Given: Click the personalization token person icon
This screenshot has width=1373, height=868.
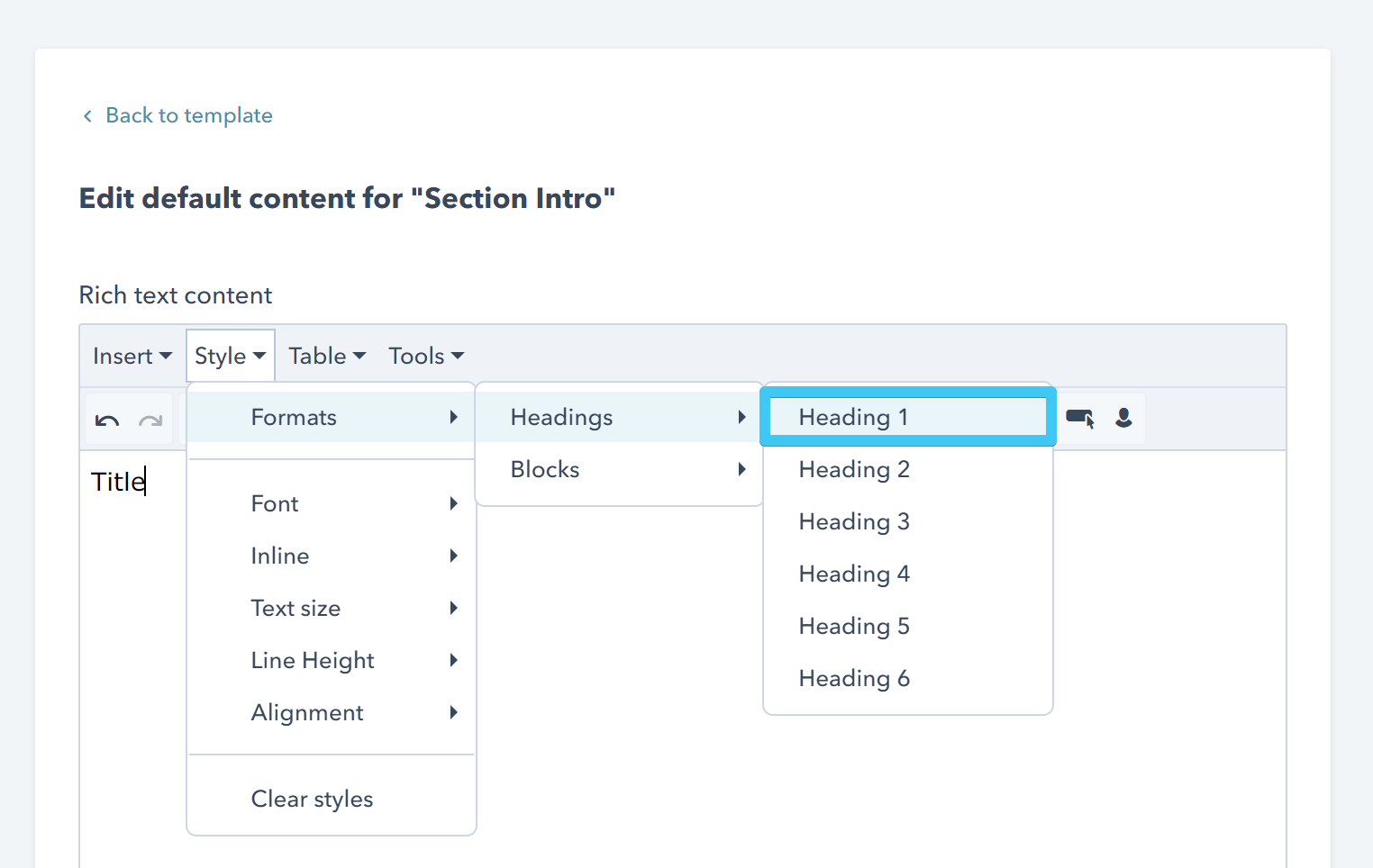Looking at the screenshot, I should click(1123, 418).
